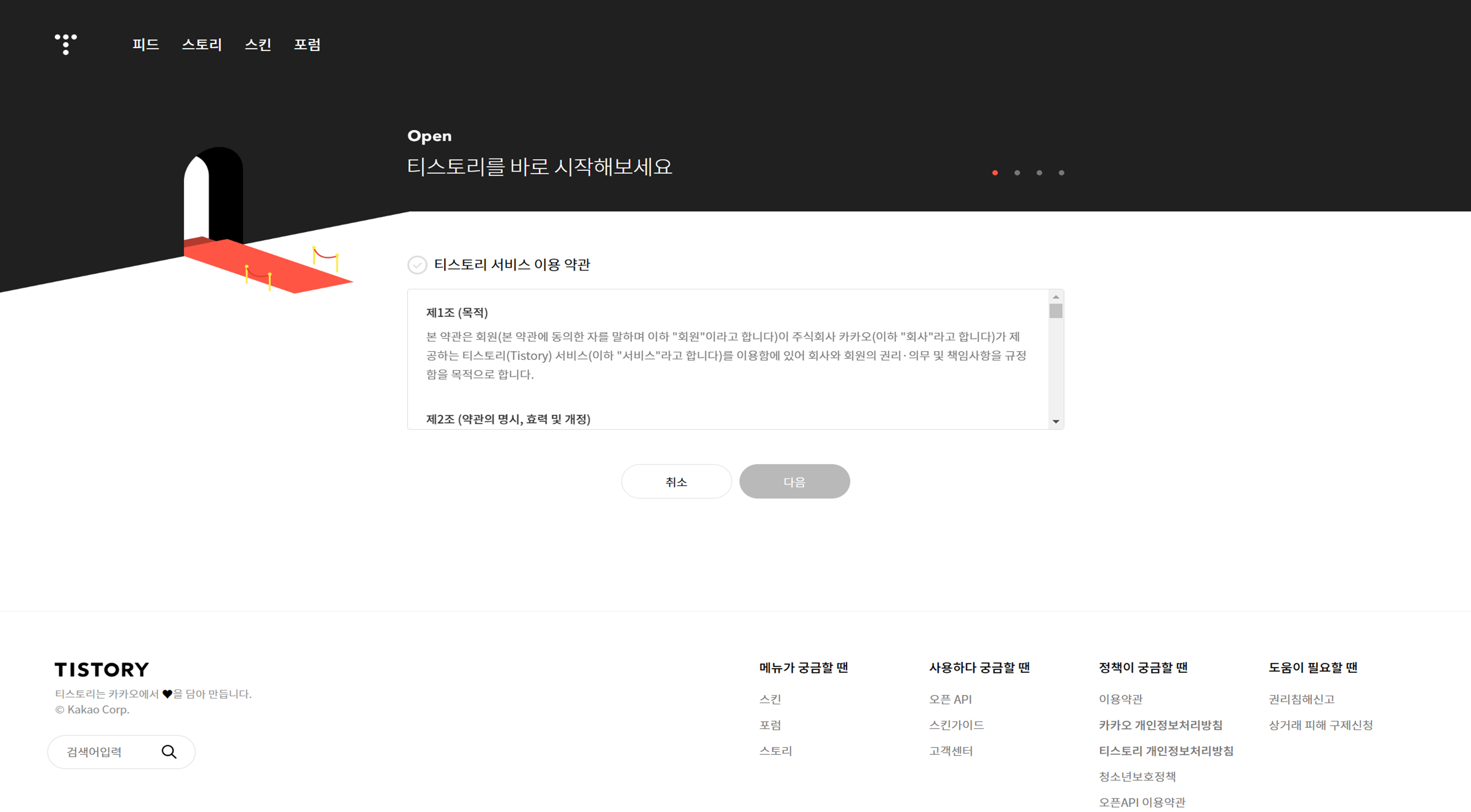Click the TISTORY footer logo
Viewport: 1471px width, 812px height.
pyautogui.click(x=102, y=669)
